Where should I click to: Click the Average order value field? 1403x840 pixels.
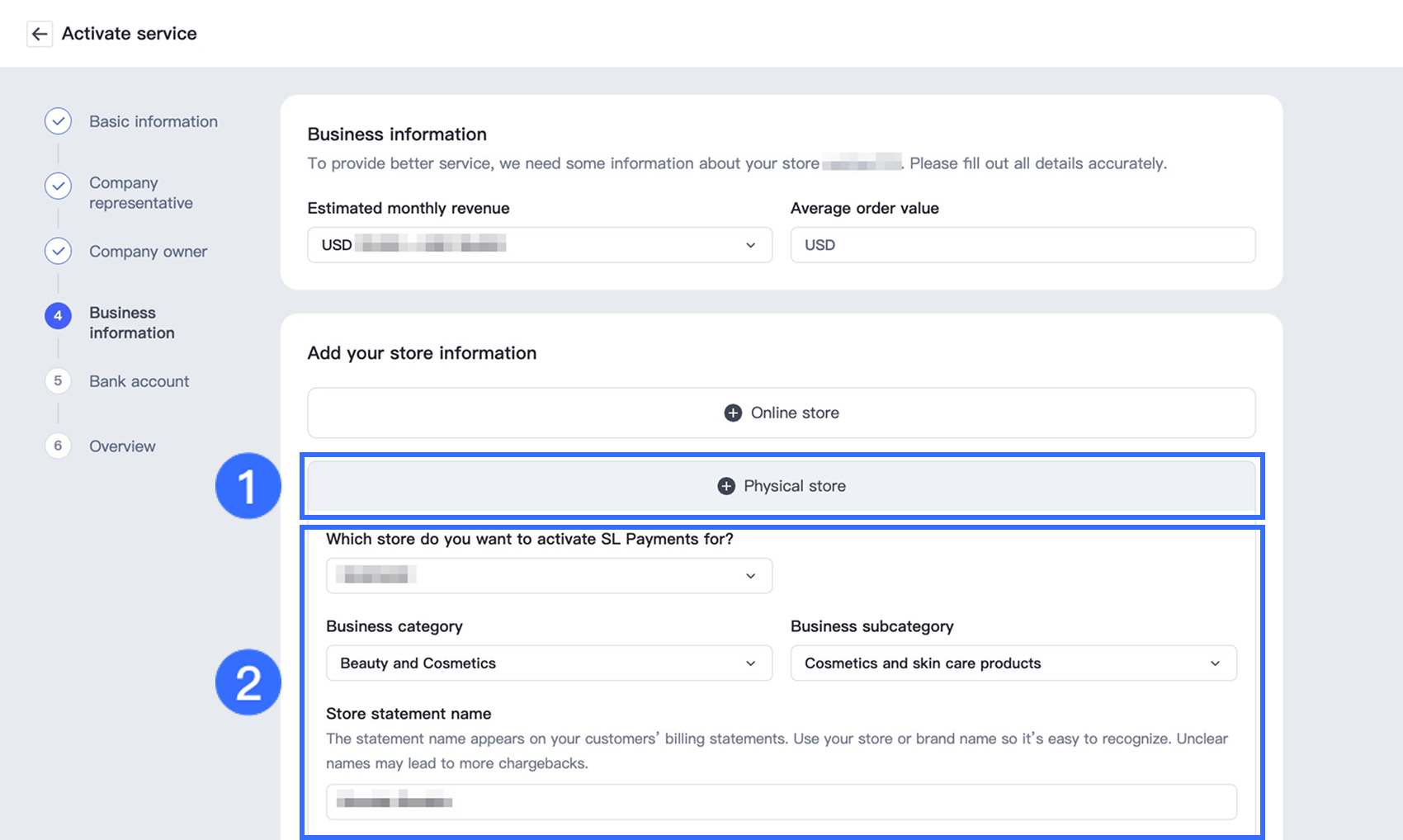[x=1023, y=245]
